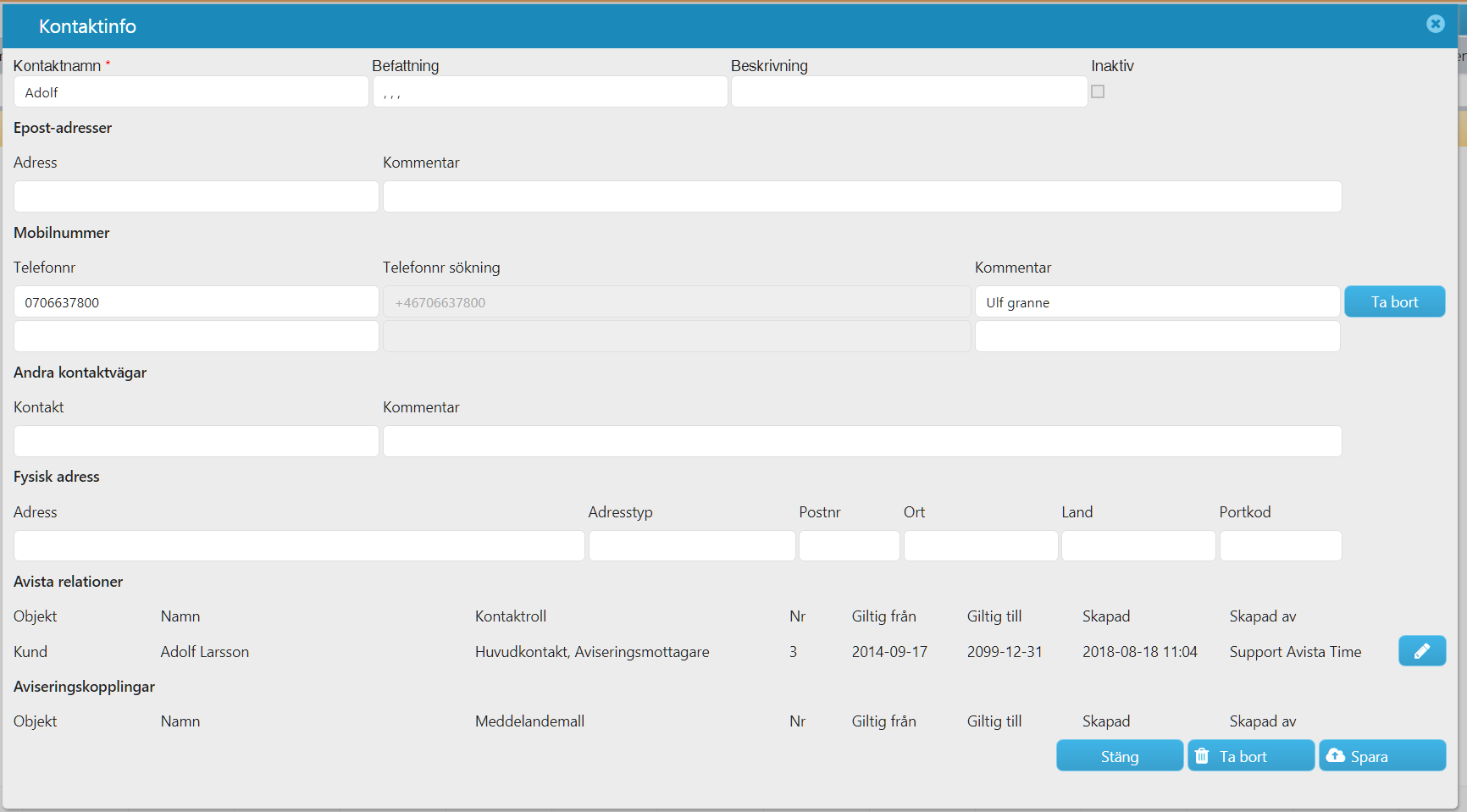Click the Huvudkontakt, Aviseringsmottagare role text
The width and height of the screenshot is (1467, 812).
592,652
